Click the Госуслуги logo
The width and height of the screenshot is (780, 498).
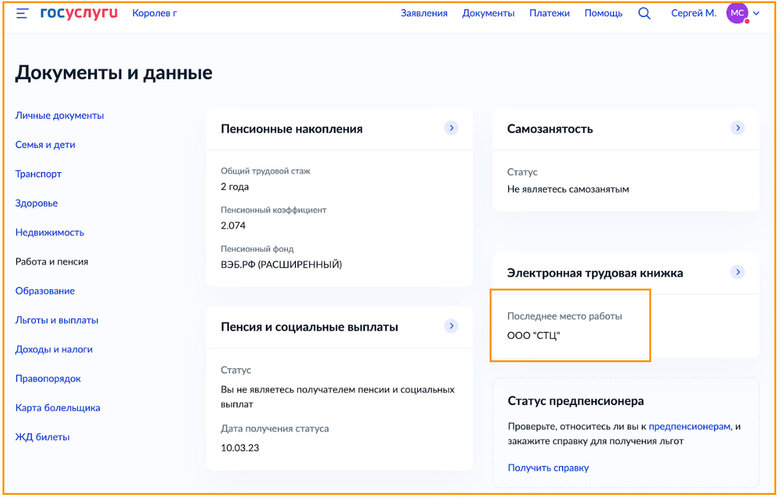pyautogui.click(x=79, y=14)
